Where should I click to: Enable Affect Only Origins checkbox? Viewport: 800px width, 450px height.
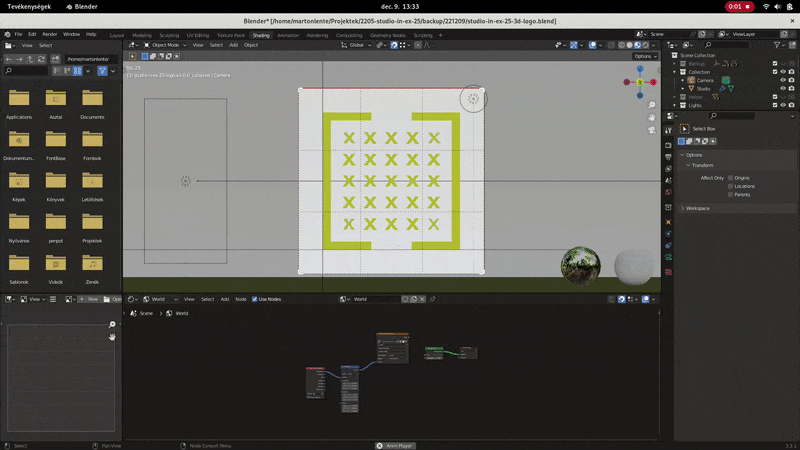(731, 178)
